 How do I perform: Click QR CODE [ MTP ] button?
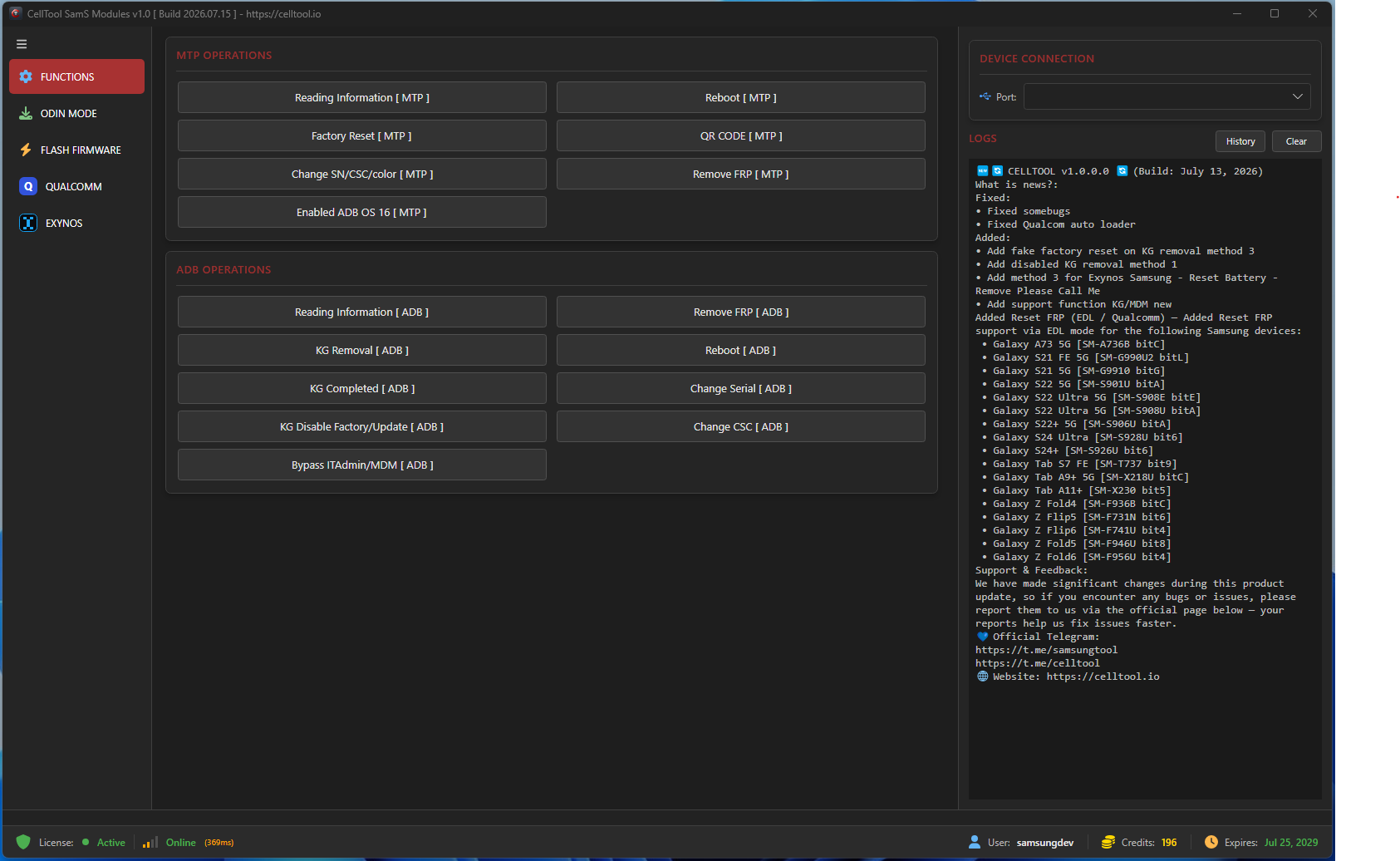[741, 135]
